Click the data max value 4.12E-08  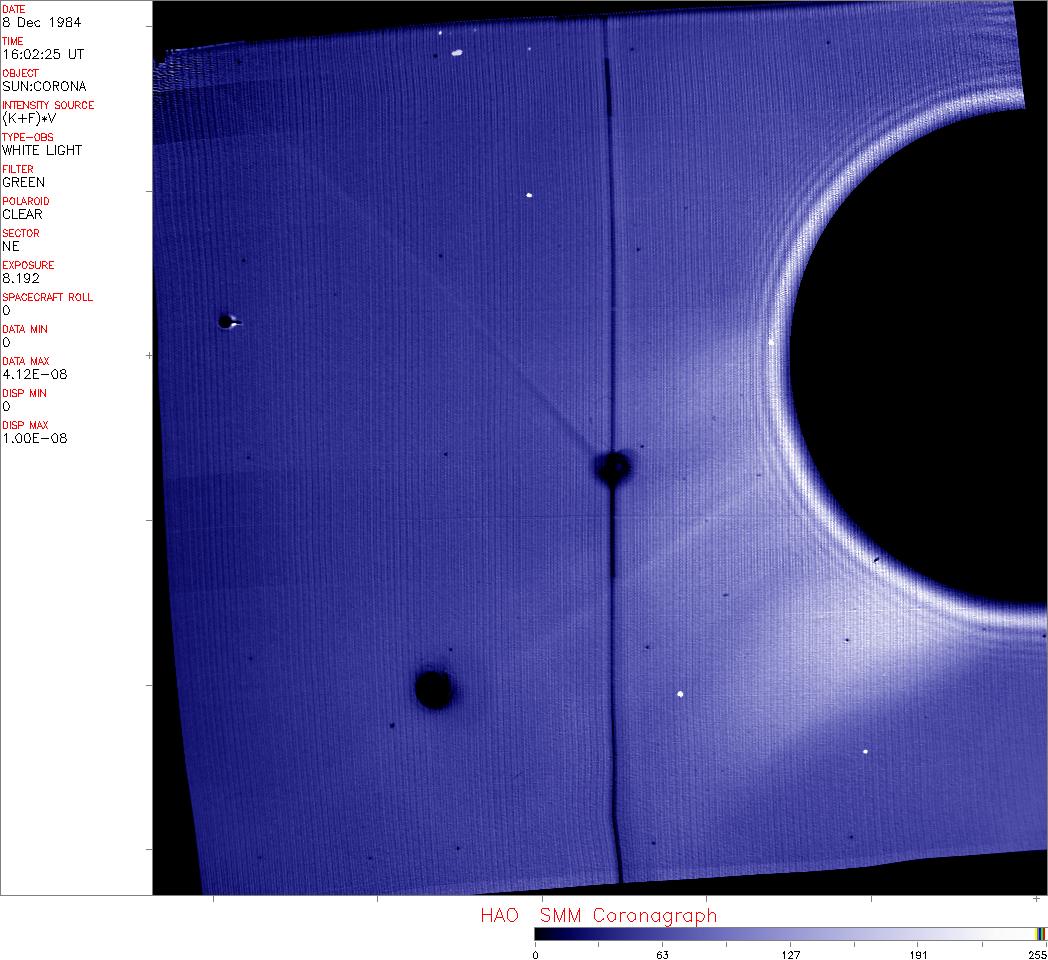(34, 374)
